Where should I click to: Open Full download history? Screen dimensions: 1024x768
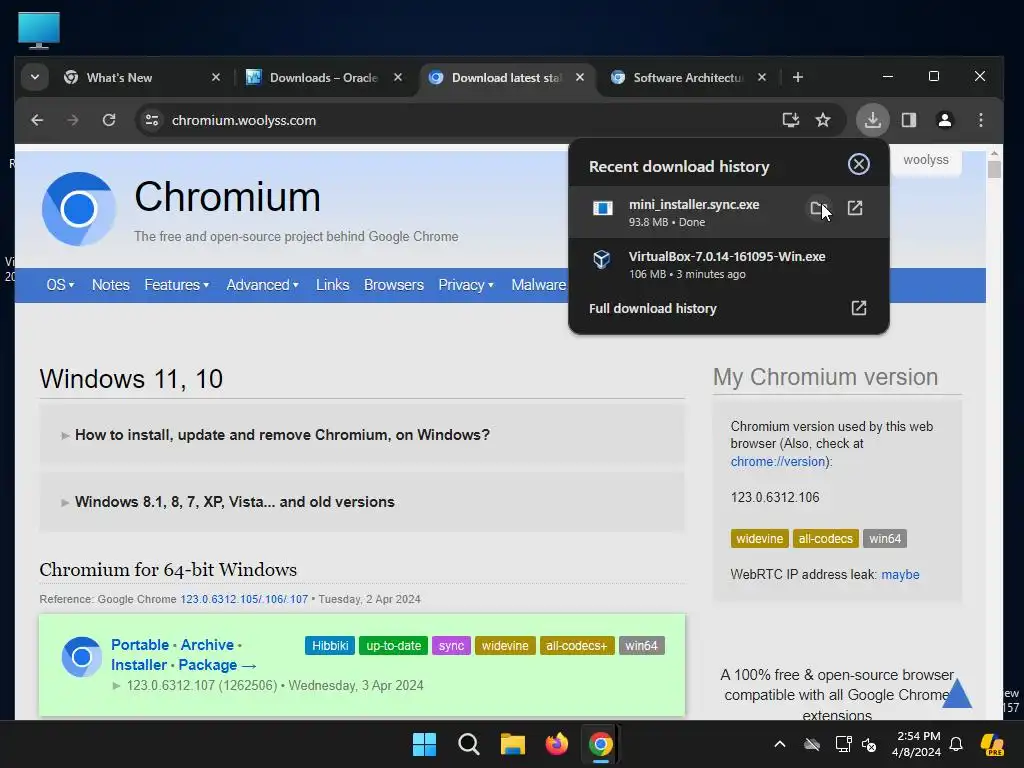[x=729, y=308]
